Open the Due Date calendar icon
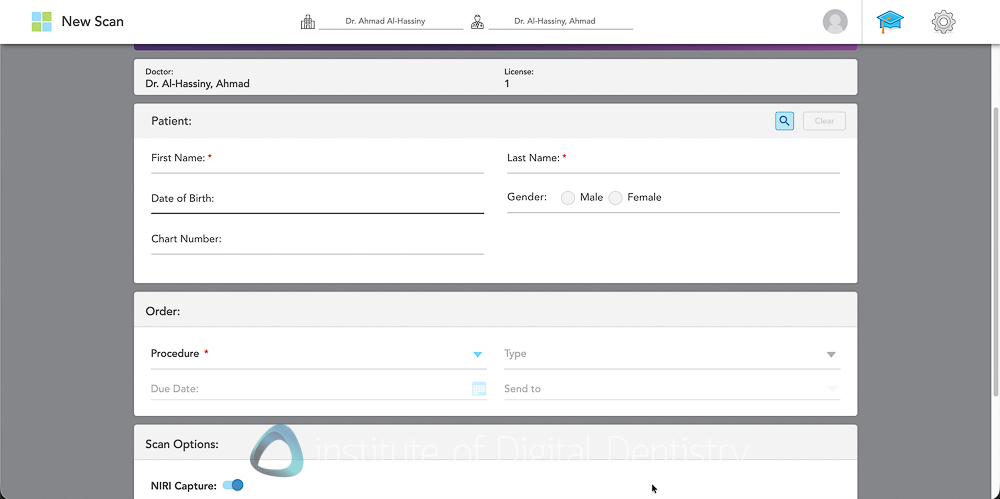 coord(479,389)
